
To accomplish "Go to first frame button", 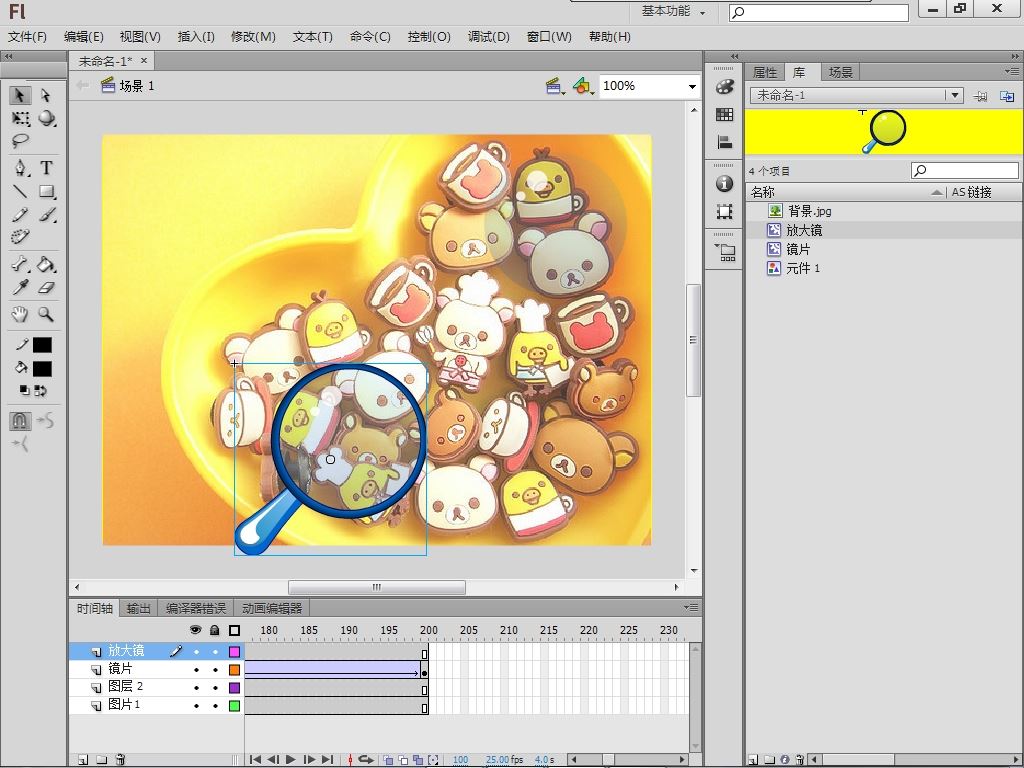I will click(255, 760).
